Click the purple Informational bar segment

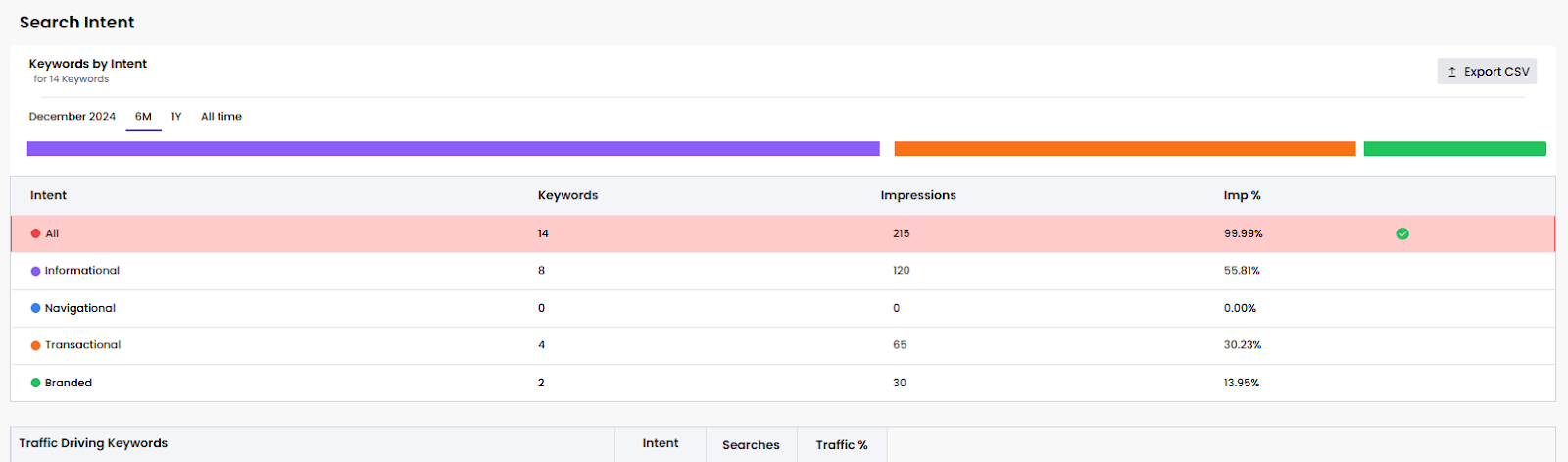point(453,149)
